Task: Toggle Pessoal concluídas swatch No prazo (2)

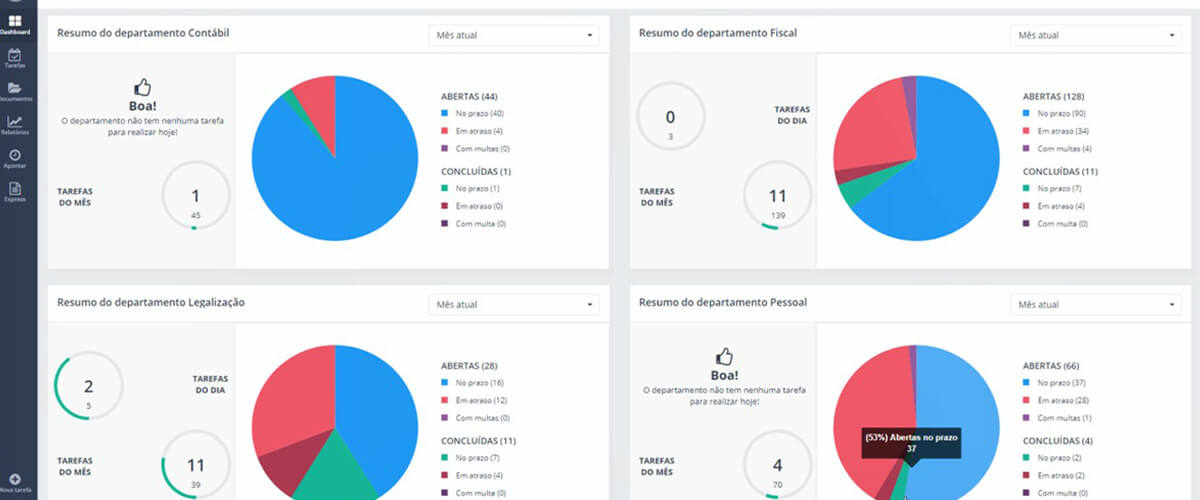Action: (x=1027, y=457)
